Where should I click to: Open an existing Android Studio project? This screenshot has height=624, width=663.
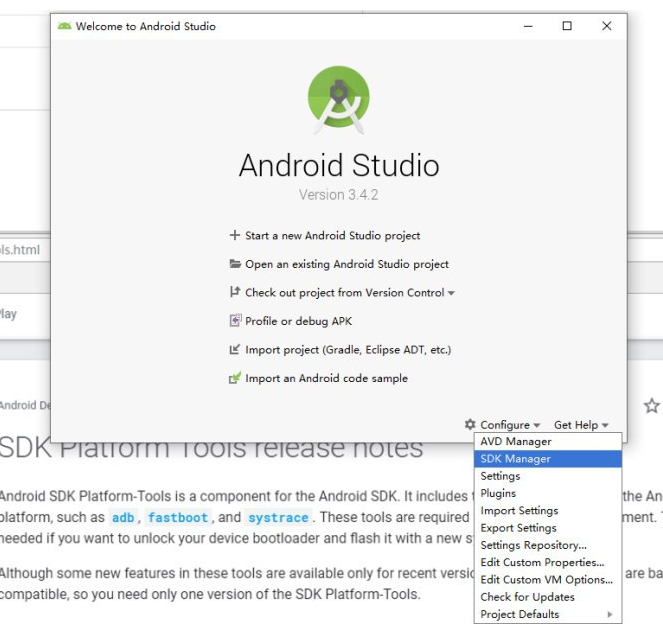[x=347, y=264]
